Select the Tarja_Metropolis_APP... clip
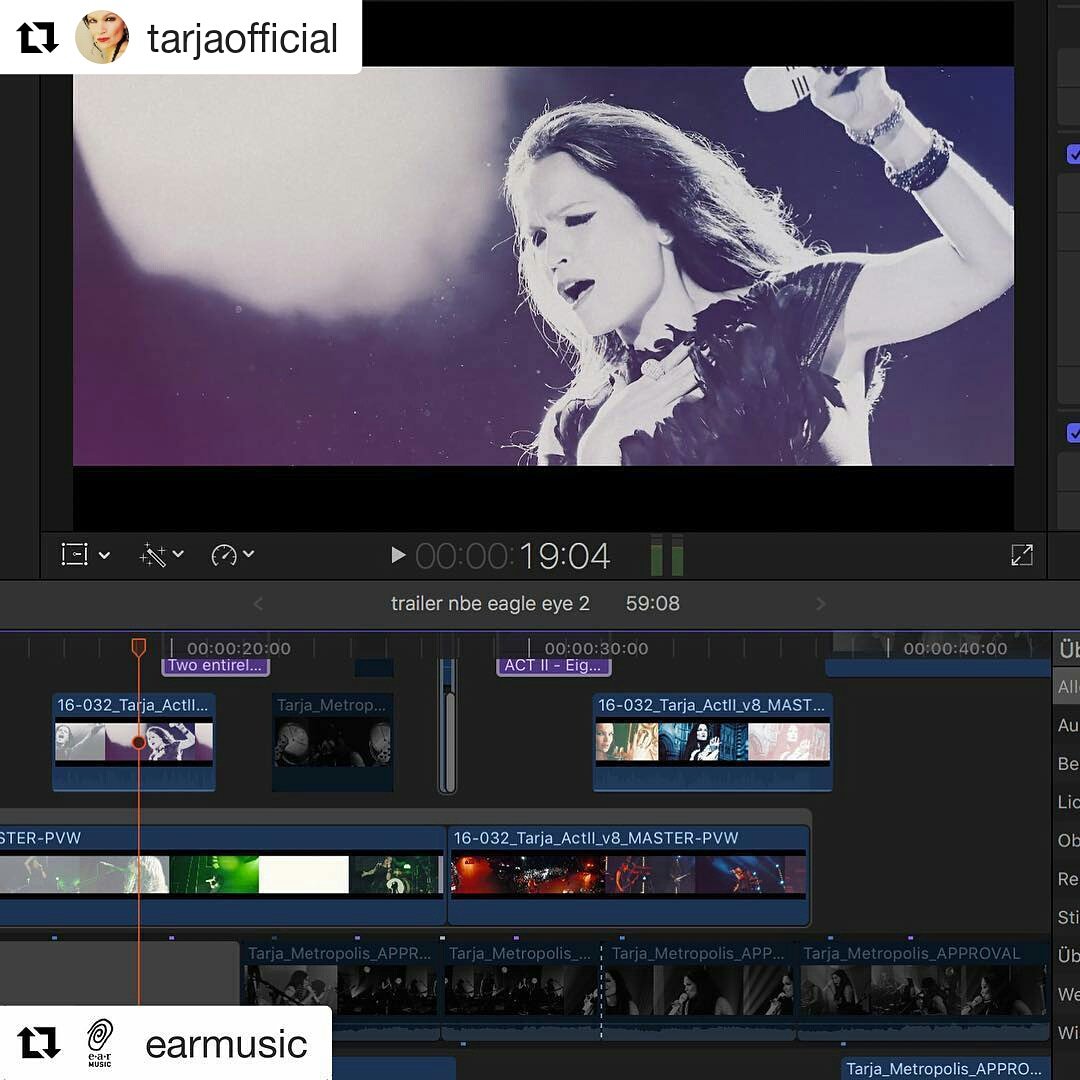The height and width of the screenshot is (1080, 1080). tap(700, 990)
